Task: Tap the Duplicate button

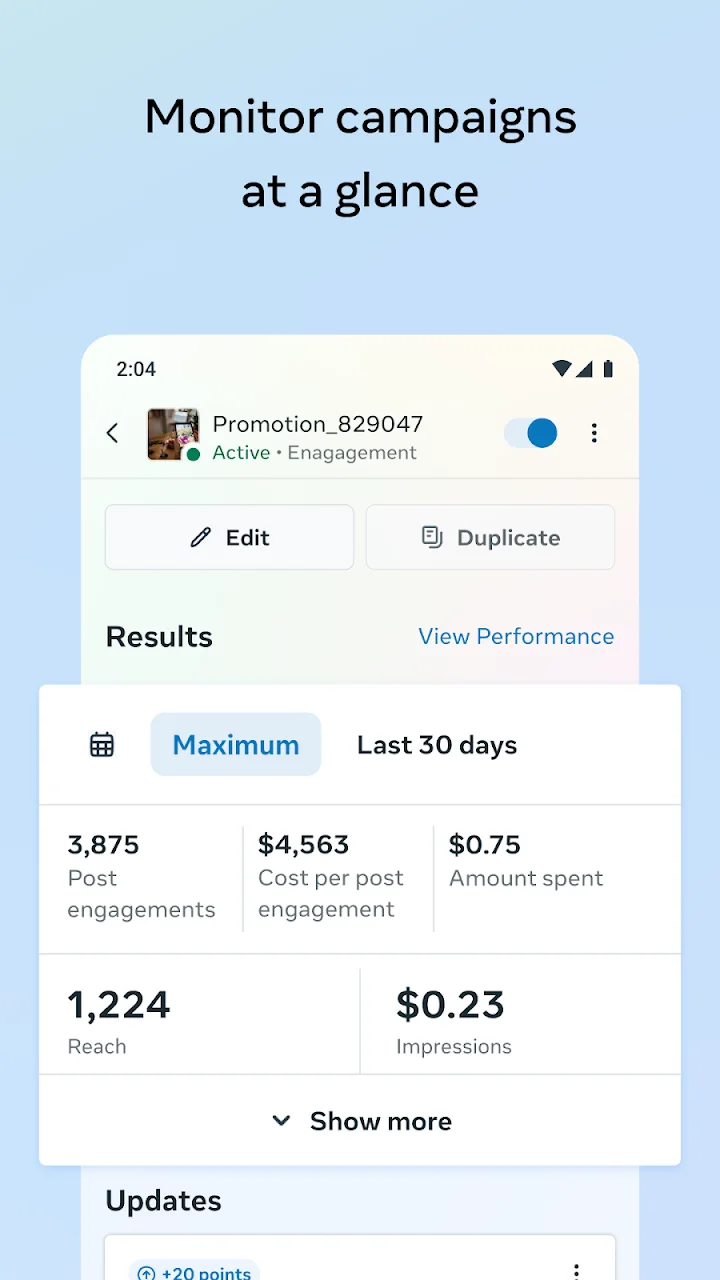Action: click(490, 537)
